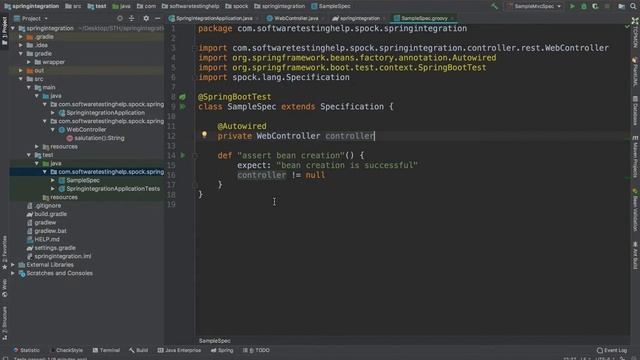Collapse the main folder
Image resolution: width=640 pixels, height=360 pixels.
pyautogui.click(x=29, y=87)
